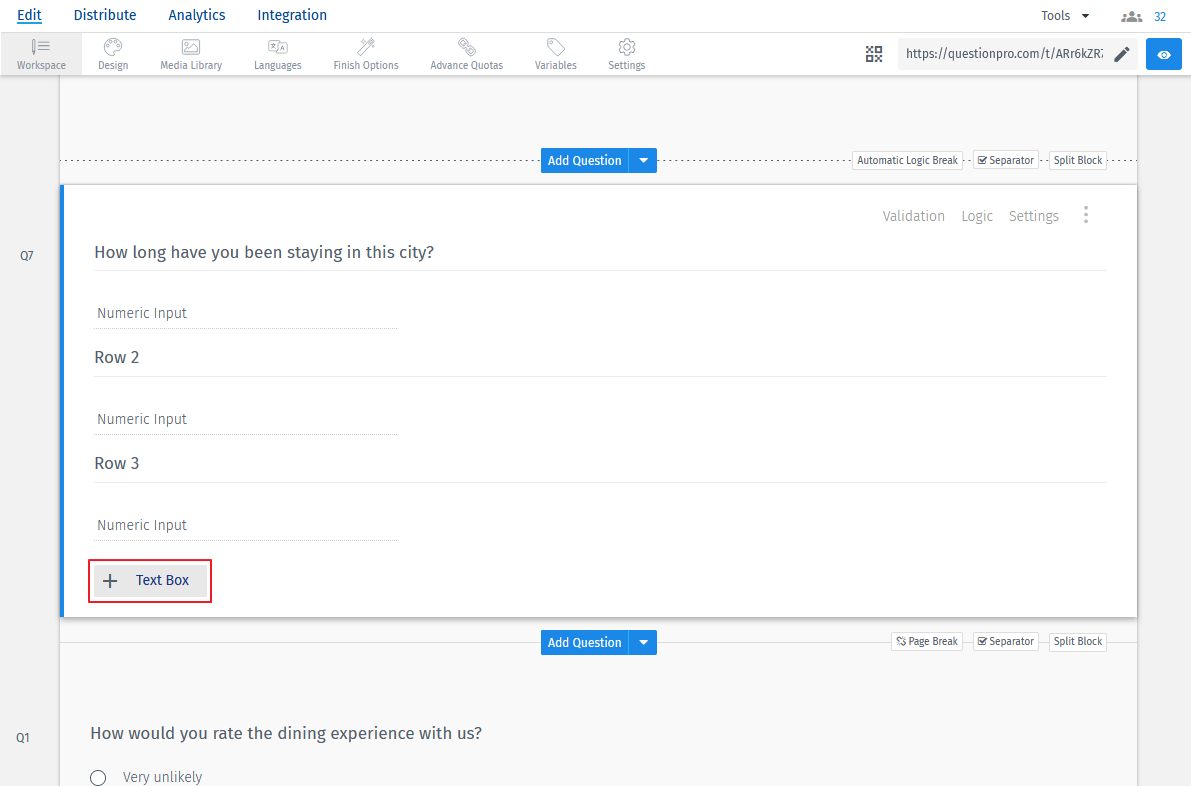Select the Very unlikely radio option
Screen dimensions: 1191x786
tap(97, 777)
